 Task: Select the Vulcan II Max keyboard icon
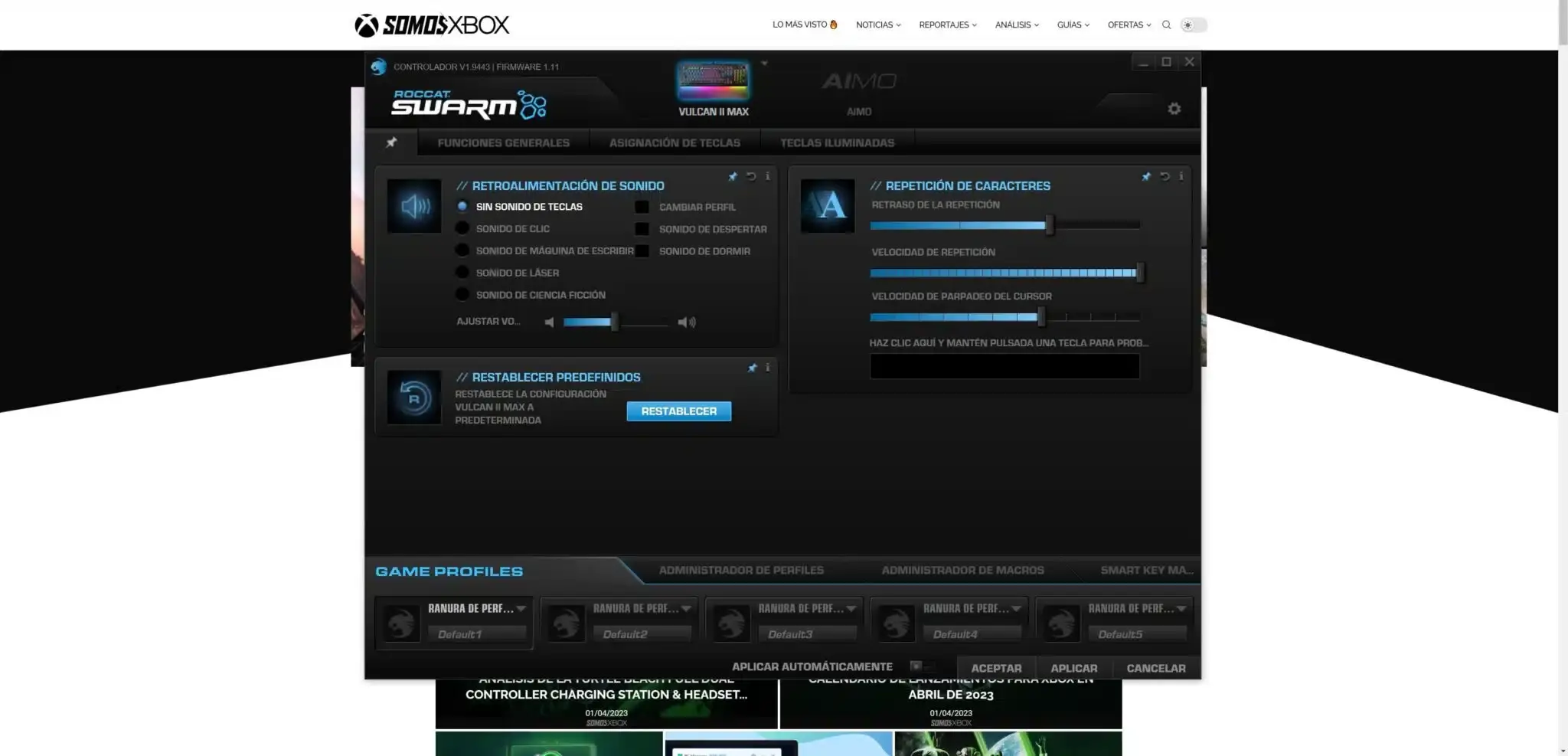pyautogui.click(x=713, y=81)
